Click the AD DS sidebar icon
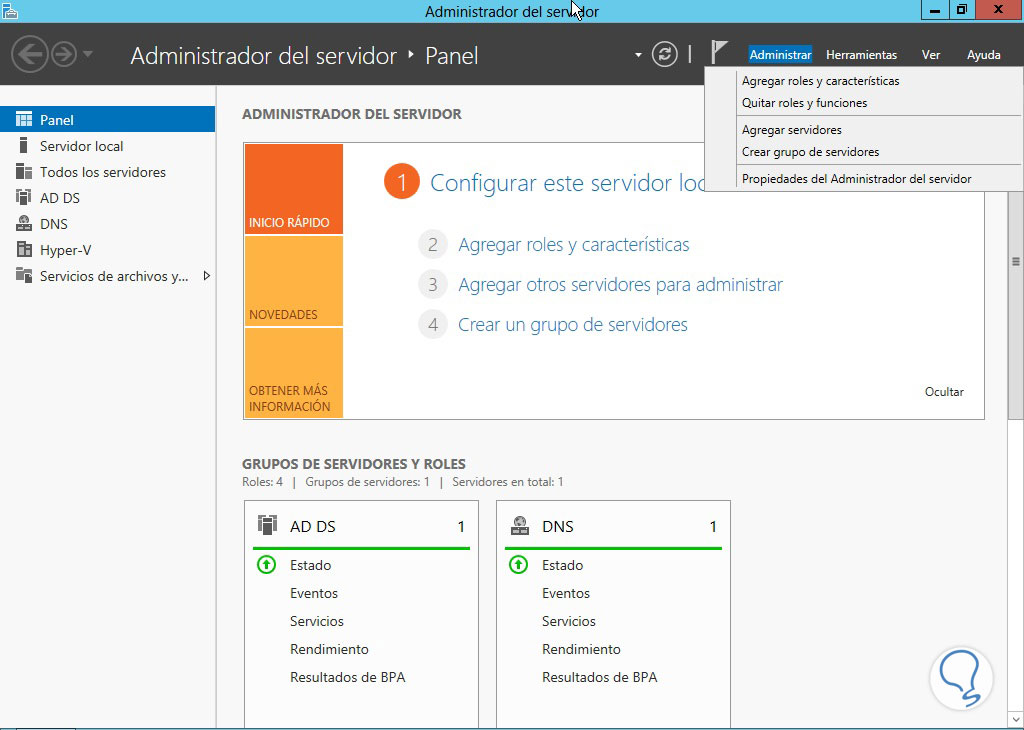 (24, 197)
